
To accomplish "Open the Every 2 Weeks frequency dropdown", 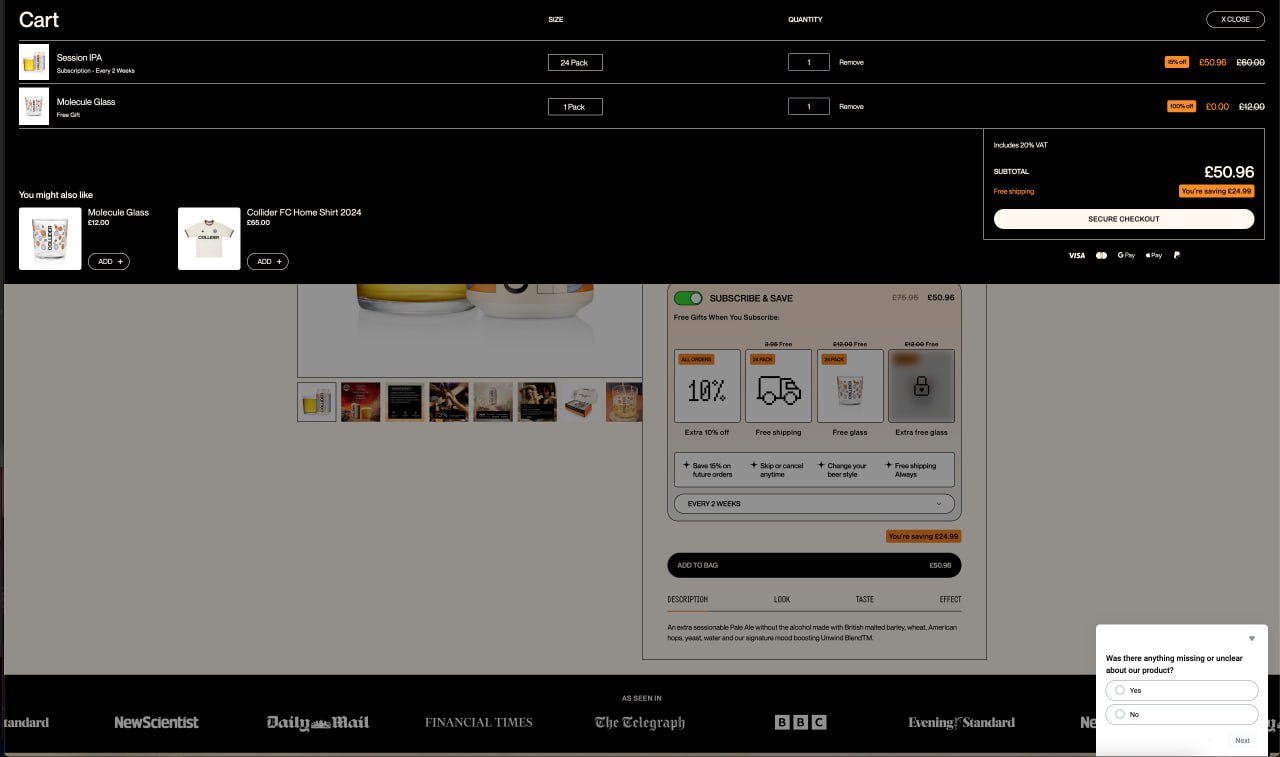I will 814,504.
